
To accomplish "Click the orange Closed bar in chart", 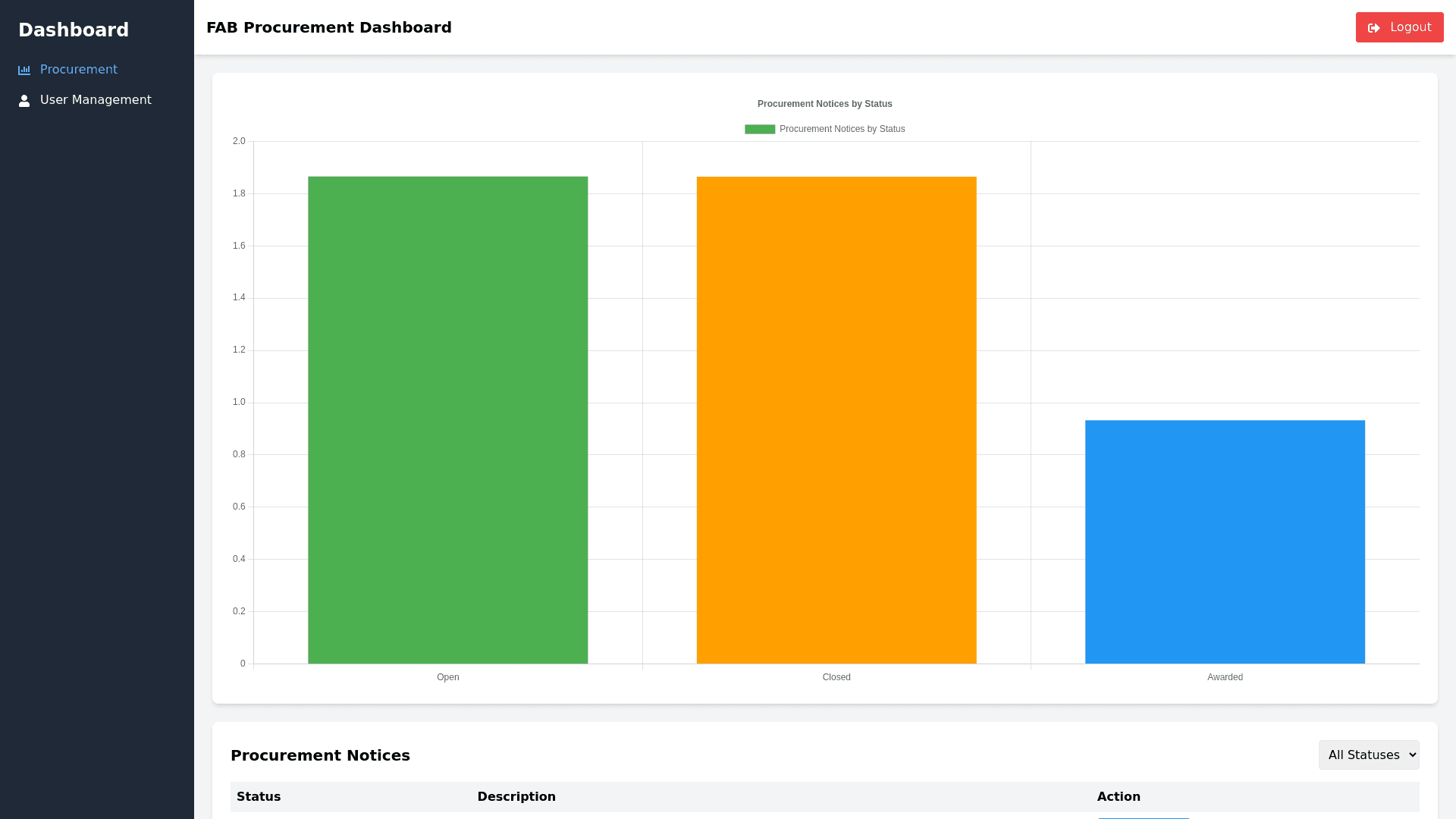I will pyautogui.click(x=836, y=420).
